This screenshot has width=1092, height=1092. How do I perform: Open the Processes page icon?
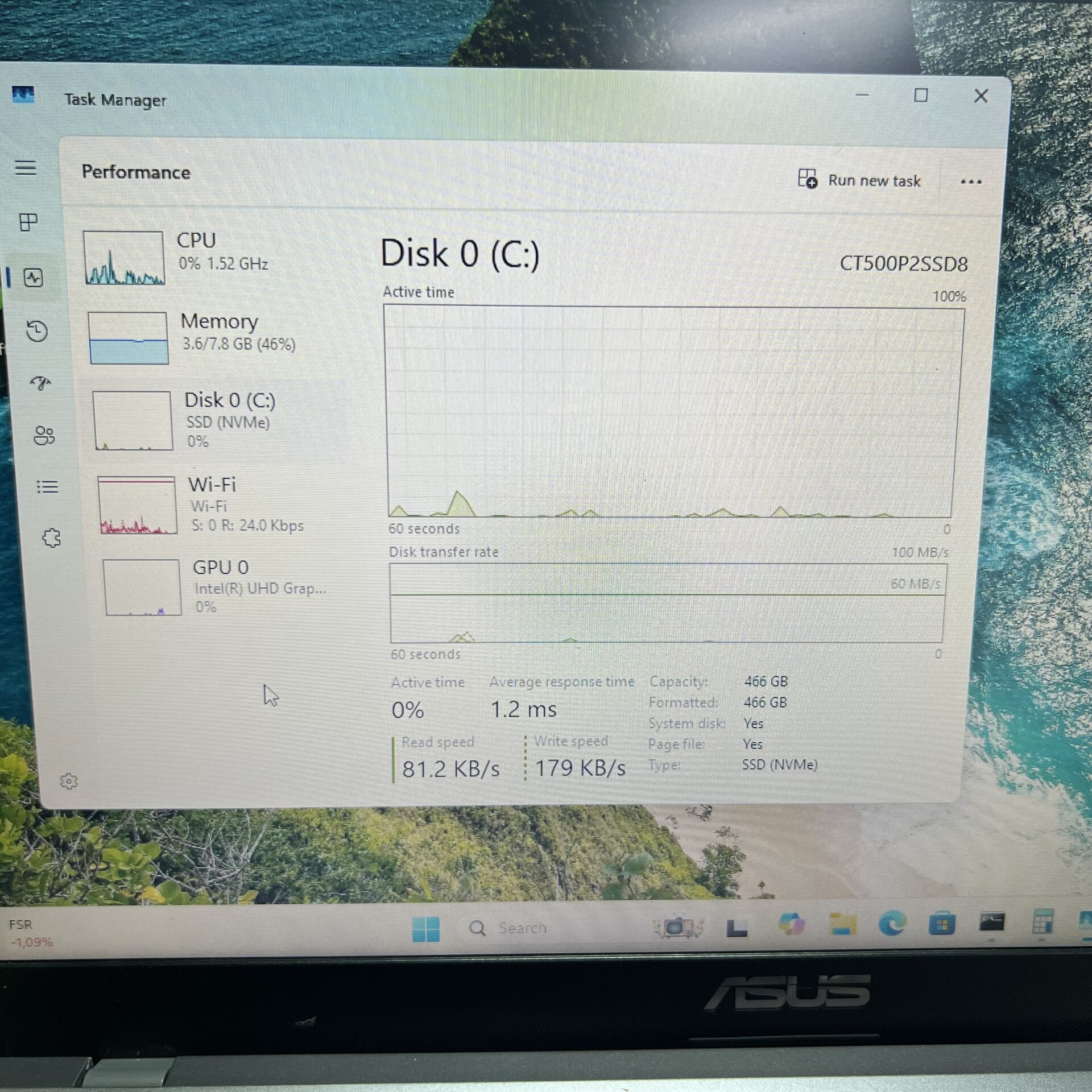pyautogui.click(x=28, y=222)
